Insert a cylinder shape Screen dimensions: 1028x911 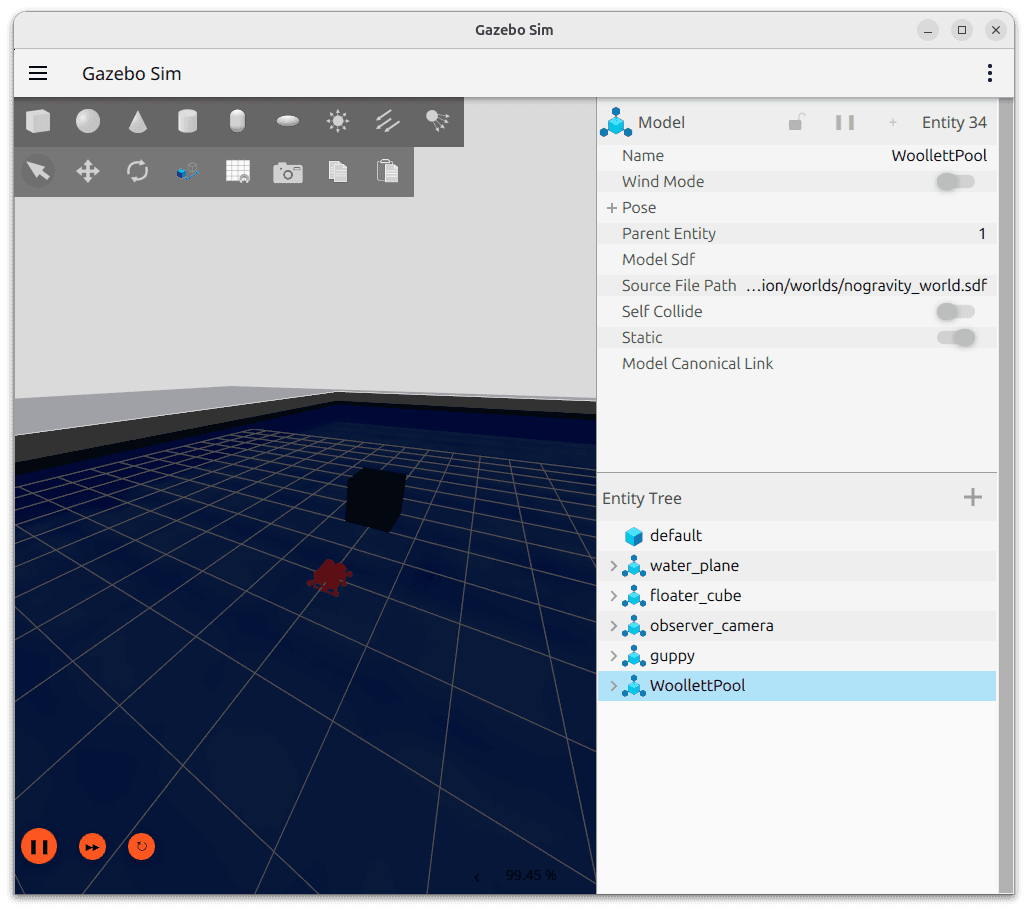pyautogui.click(x=188, y=120)
